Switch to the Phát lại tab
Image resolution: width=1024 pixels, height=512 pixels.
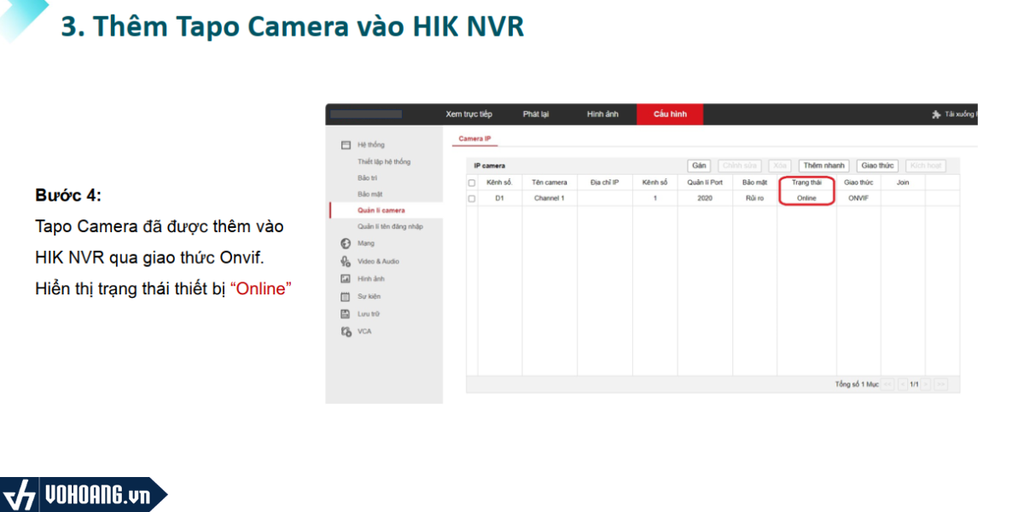pyautogui.click(x=536, y=114)
